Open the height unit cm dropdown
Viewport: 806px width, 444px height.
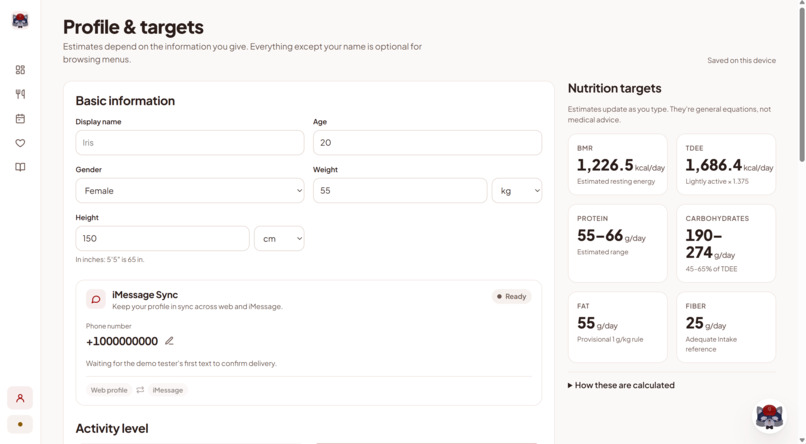[279, 238]
